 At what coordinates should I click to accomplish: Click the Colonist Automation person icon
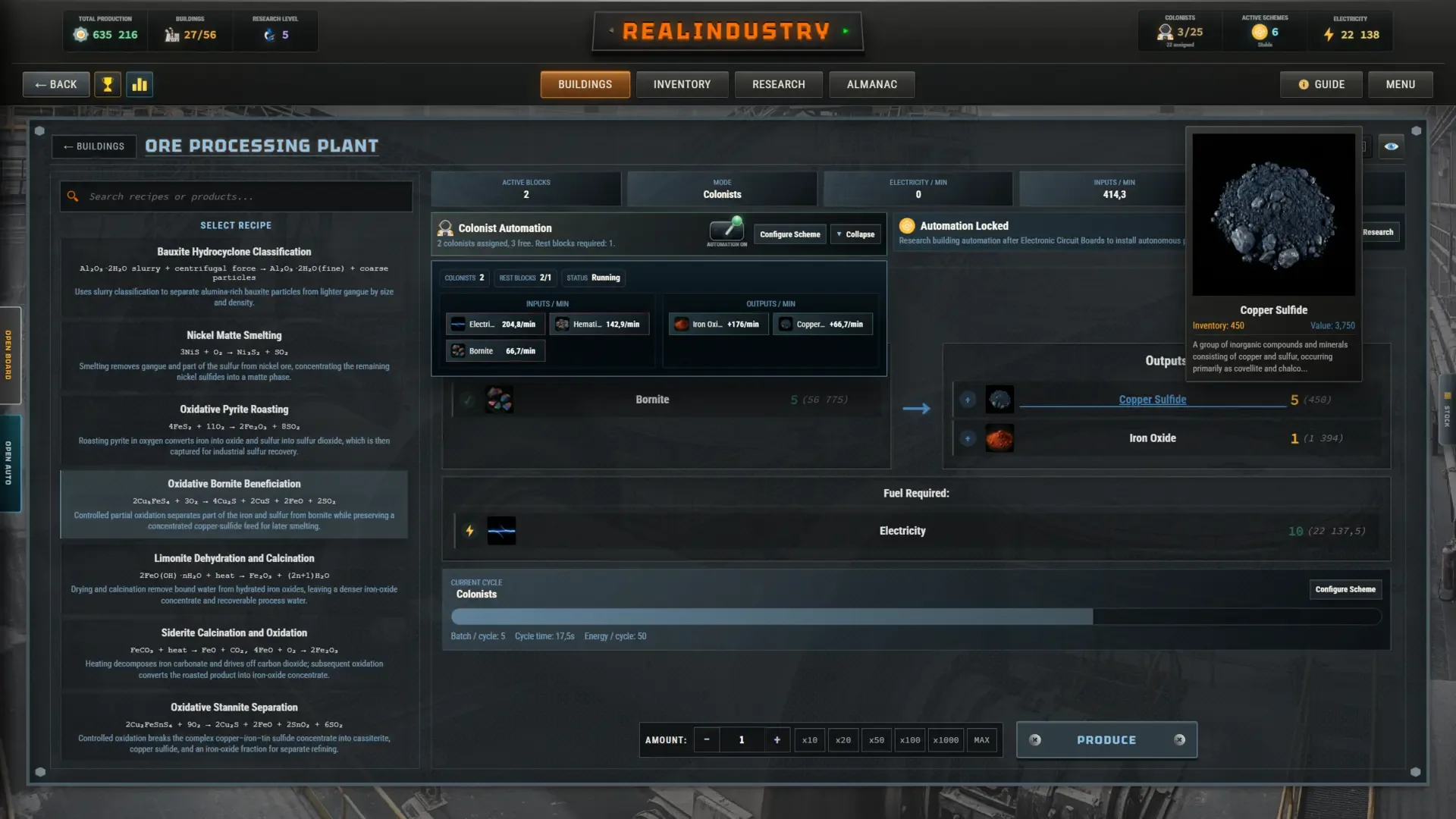pos(445,227)
